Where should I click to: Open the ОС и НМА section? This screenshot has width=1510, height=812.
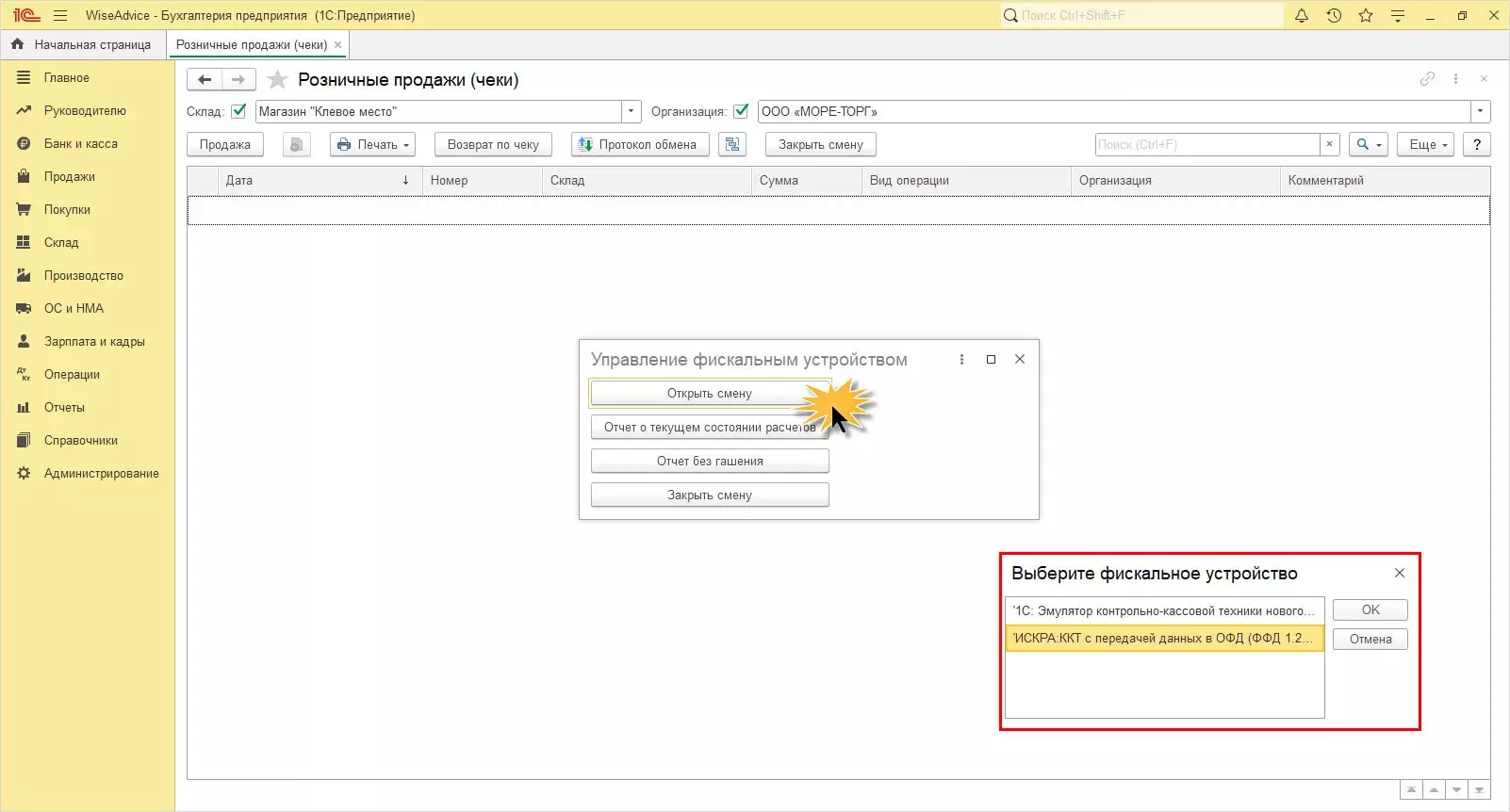tap(74, 309)
